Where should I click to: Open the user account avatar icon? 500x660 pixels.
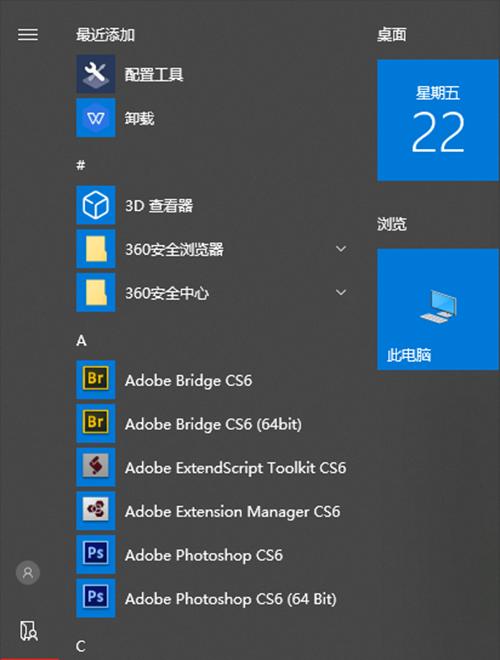[x=28, y=572]
